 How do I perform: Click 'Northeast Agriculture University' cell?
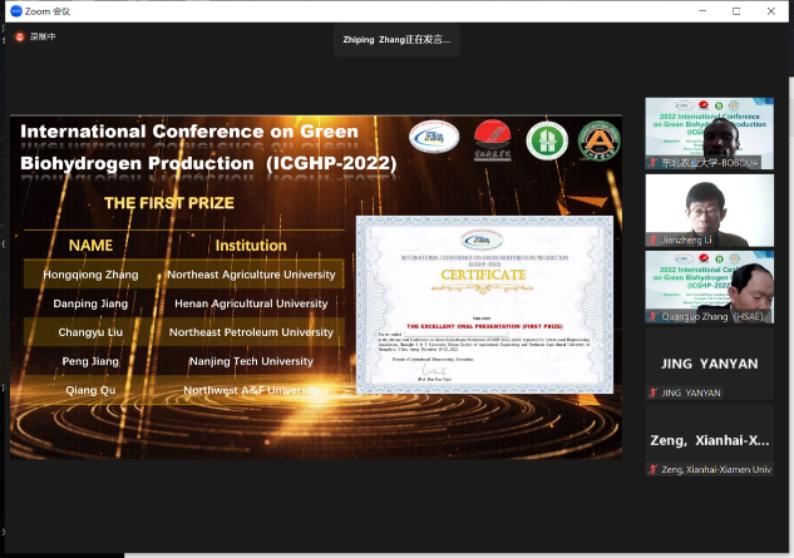click(x=251, y=274)
